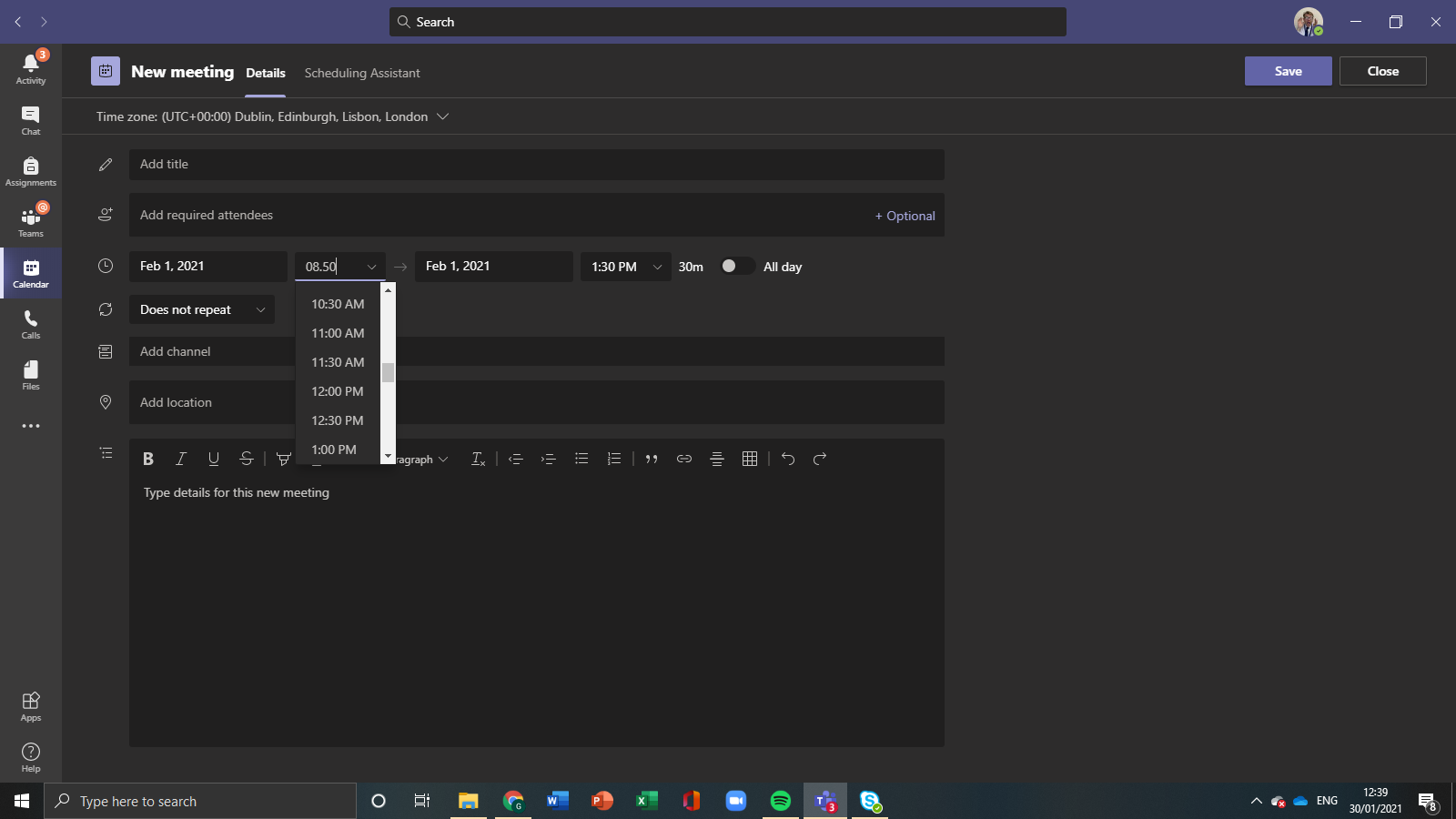
Task: Open the start date Feb 1, 2021 field
Action: 207,267
